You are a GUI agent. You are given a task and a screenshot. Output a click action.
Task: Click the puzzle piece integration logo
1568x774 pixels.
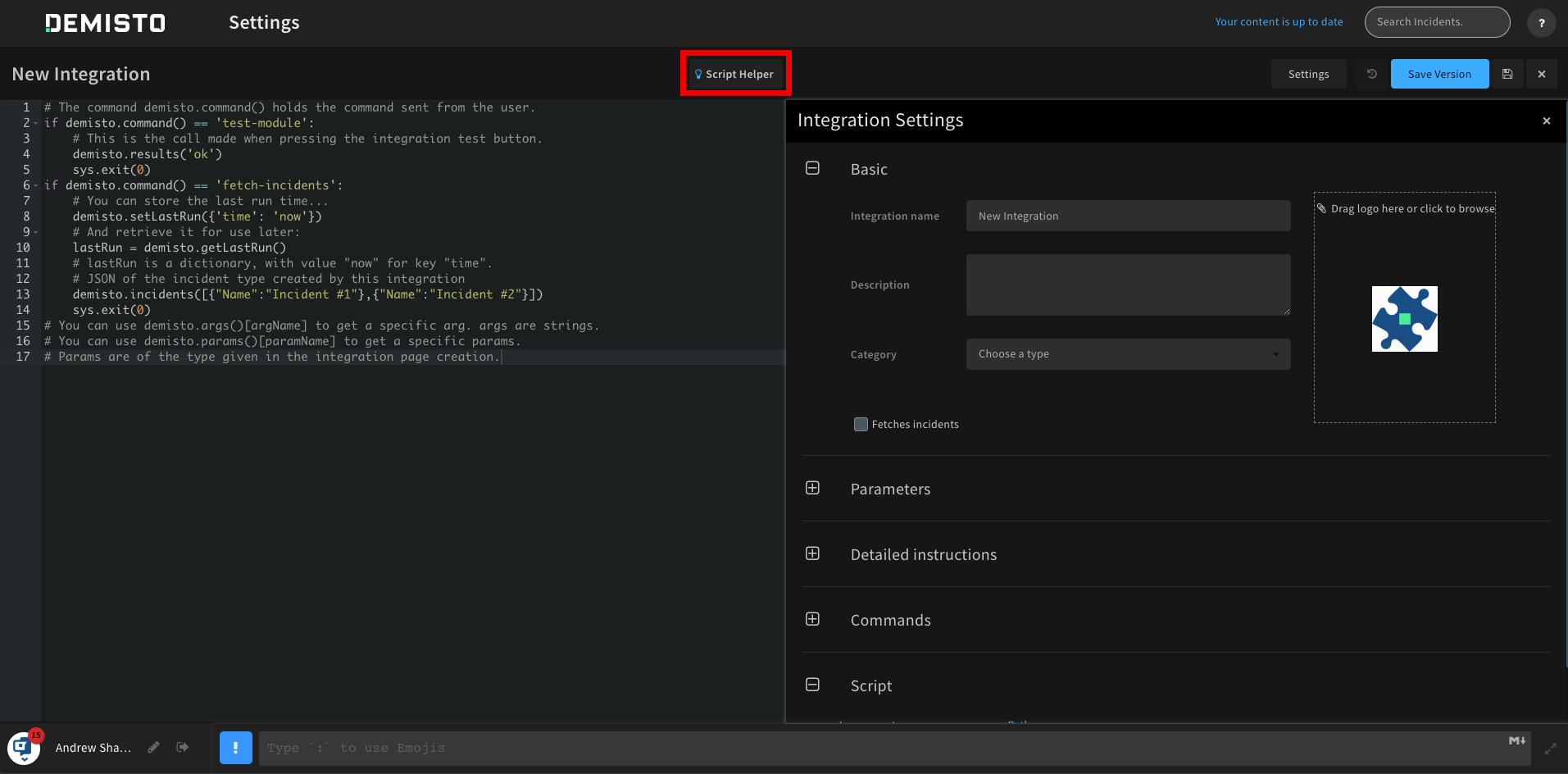pyautogui.click(x=1404, y=319)
